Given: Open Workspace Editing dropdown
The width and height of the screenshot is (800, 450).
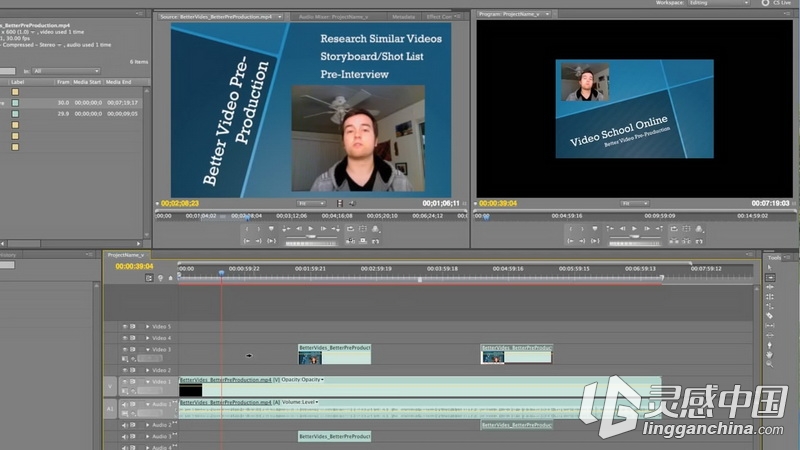Looking at the screenshot, I should point(718,3).
